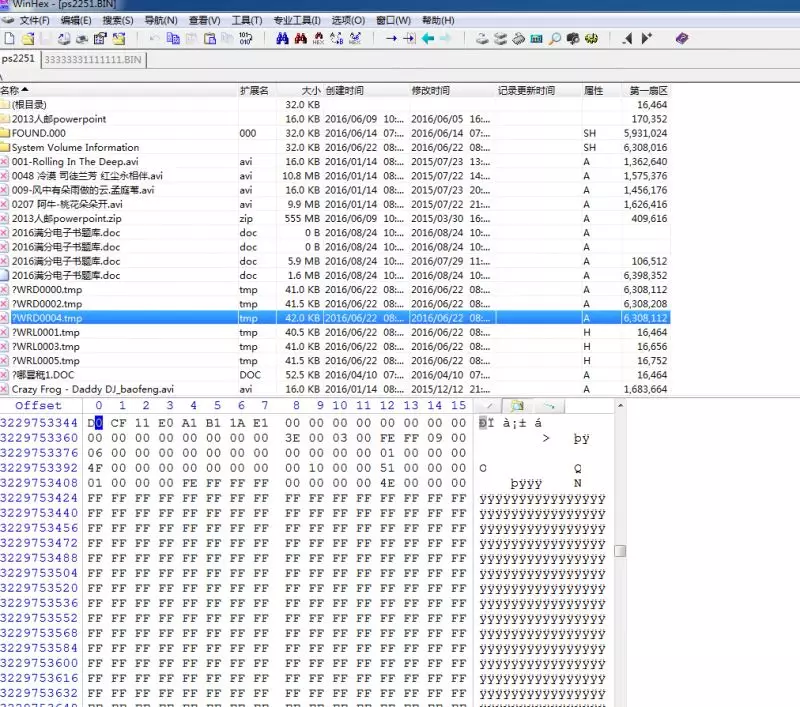
Task: Click the New file icon in toolbar
Action: pos(9,39)
